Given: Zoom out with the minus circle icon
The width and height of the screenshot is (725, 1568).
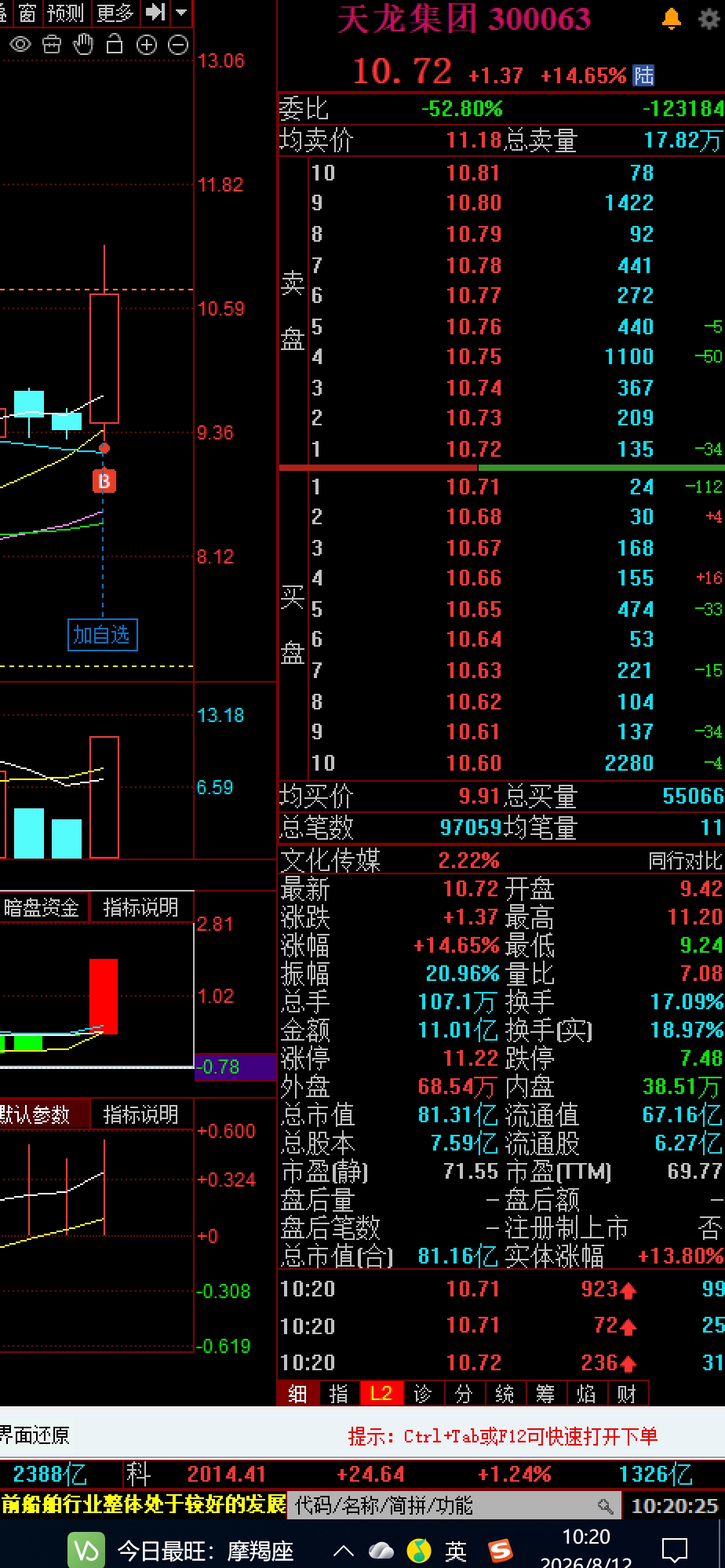Looking at the screenshot, I should (x=179, y=45).
